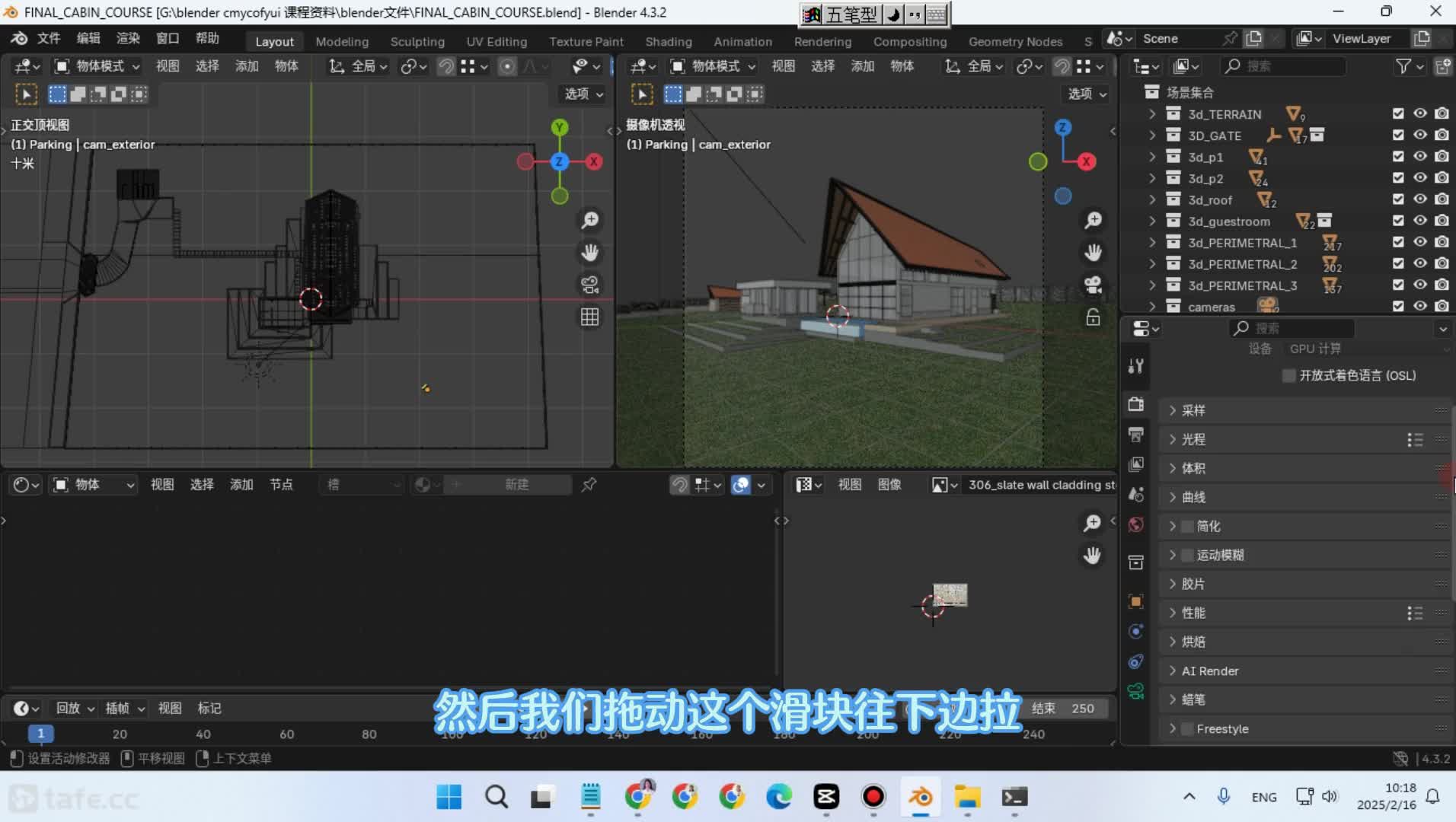This screenshot has height=822, width=1456.
Task: Expand the 3d_TERRAIN collection in the outliner
Action: [1152, 114]
